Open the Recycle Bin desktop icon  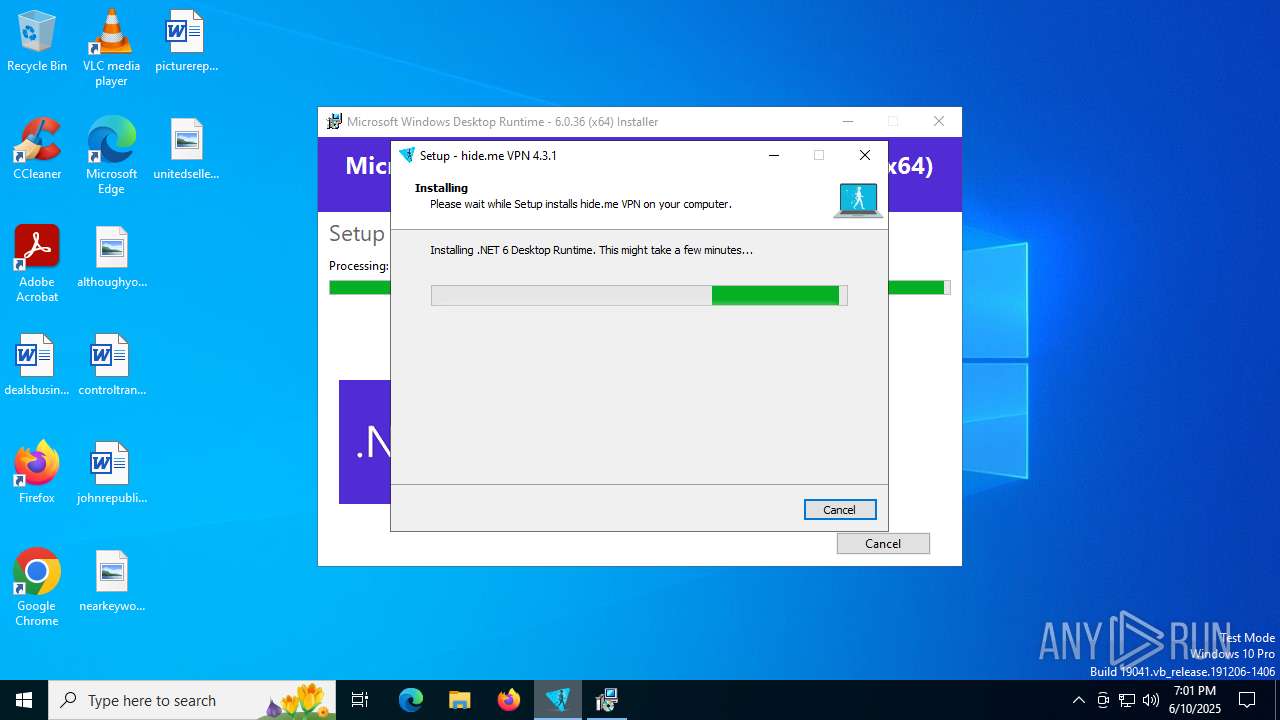click(x=37, y=41)
